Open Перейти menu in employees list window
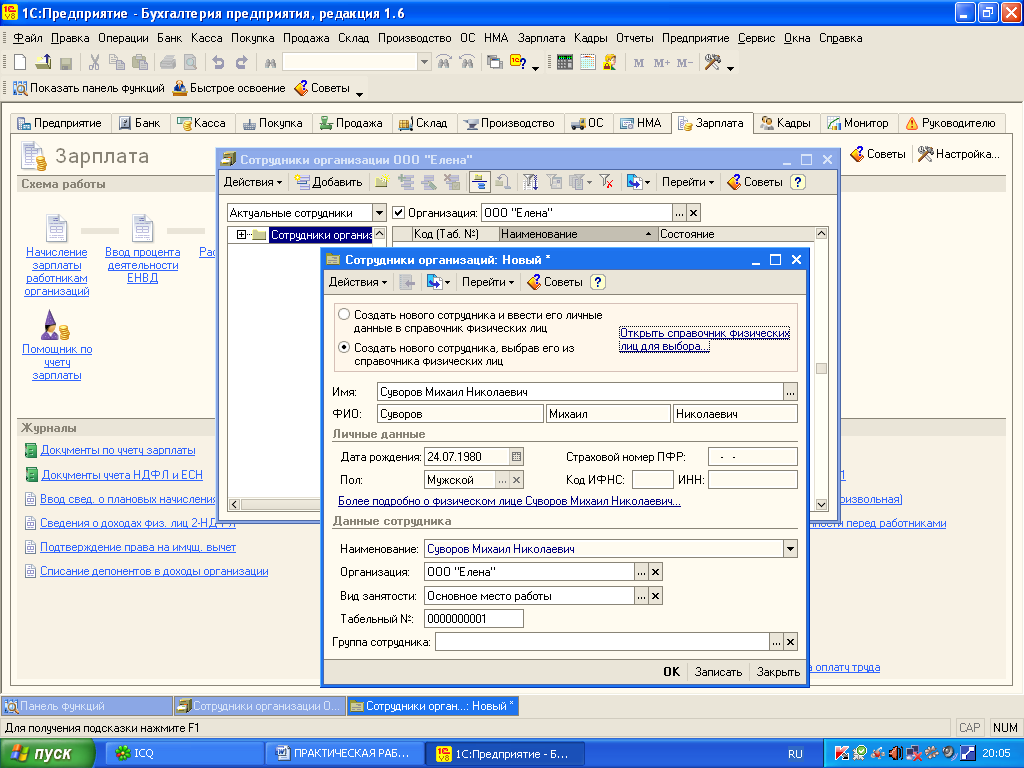This screenshot has width=1024, height=768. click(688, 182)
